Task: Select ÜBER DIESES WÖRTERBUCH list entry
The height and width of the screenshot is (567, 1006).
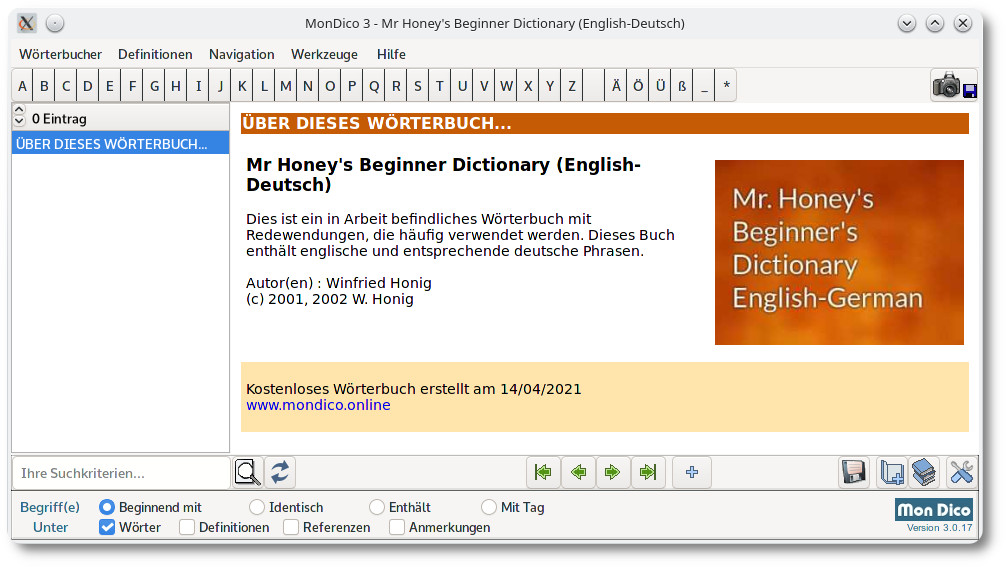Action: pos(121,144)
